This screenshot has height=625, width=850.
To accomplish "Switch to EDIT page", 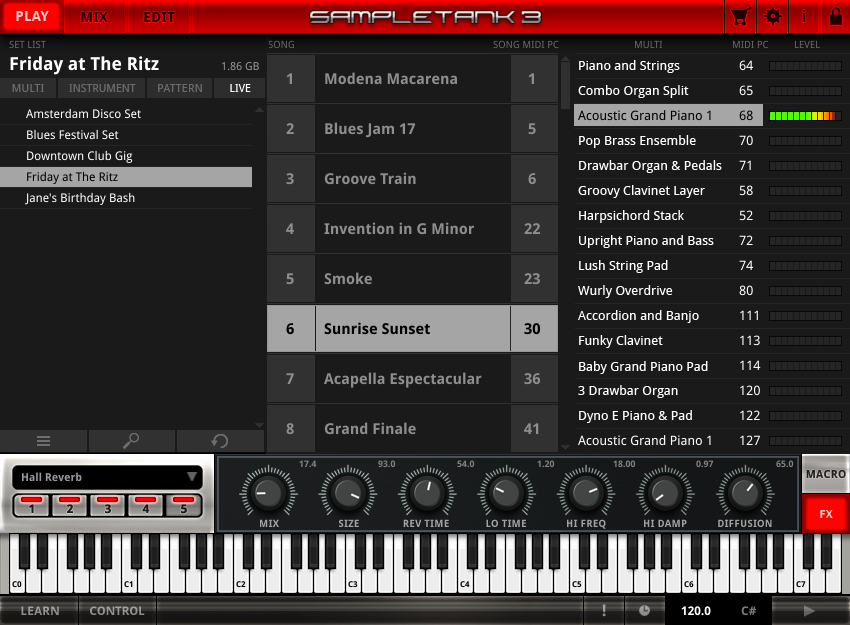I will click(159, 17).
